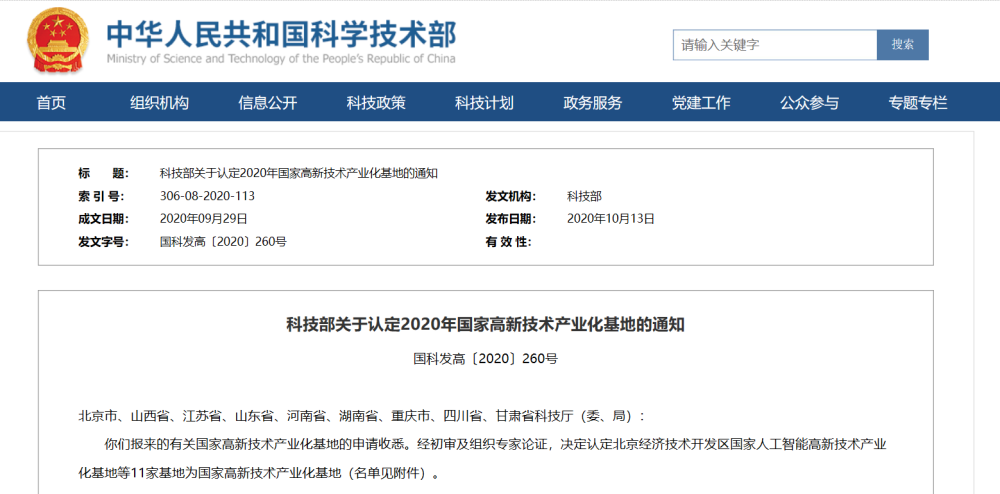
Task: Open the 公众参与 menu item
Action: (809, 102)
